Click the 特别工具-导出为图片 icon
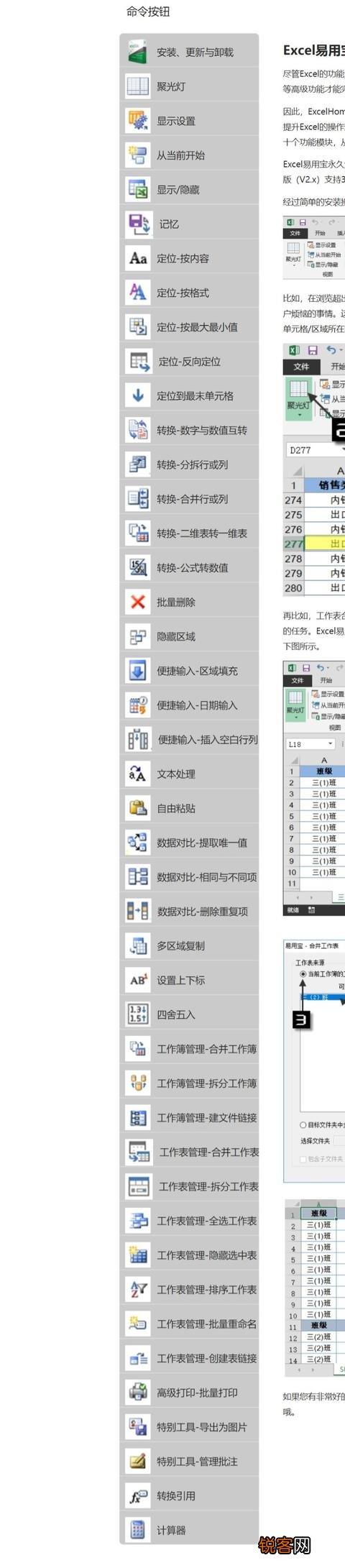The height and width of the screenshot is (1568, 345). tap(137, 1427)
